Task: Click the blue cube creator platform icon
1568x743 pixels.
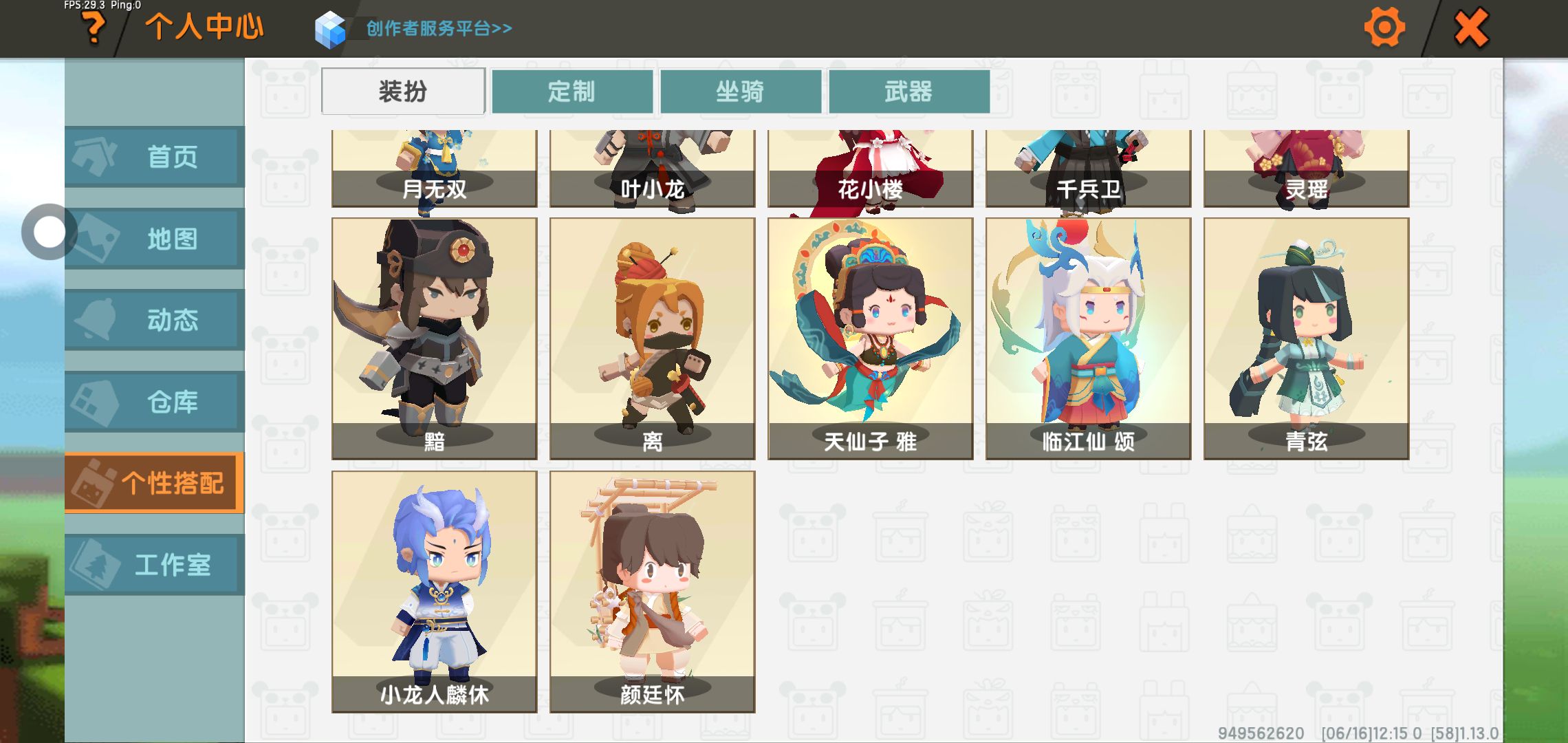Action: (330, 30)
